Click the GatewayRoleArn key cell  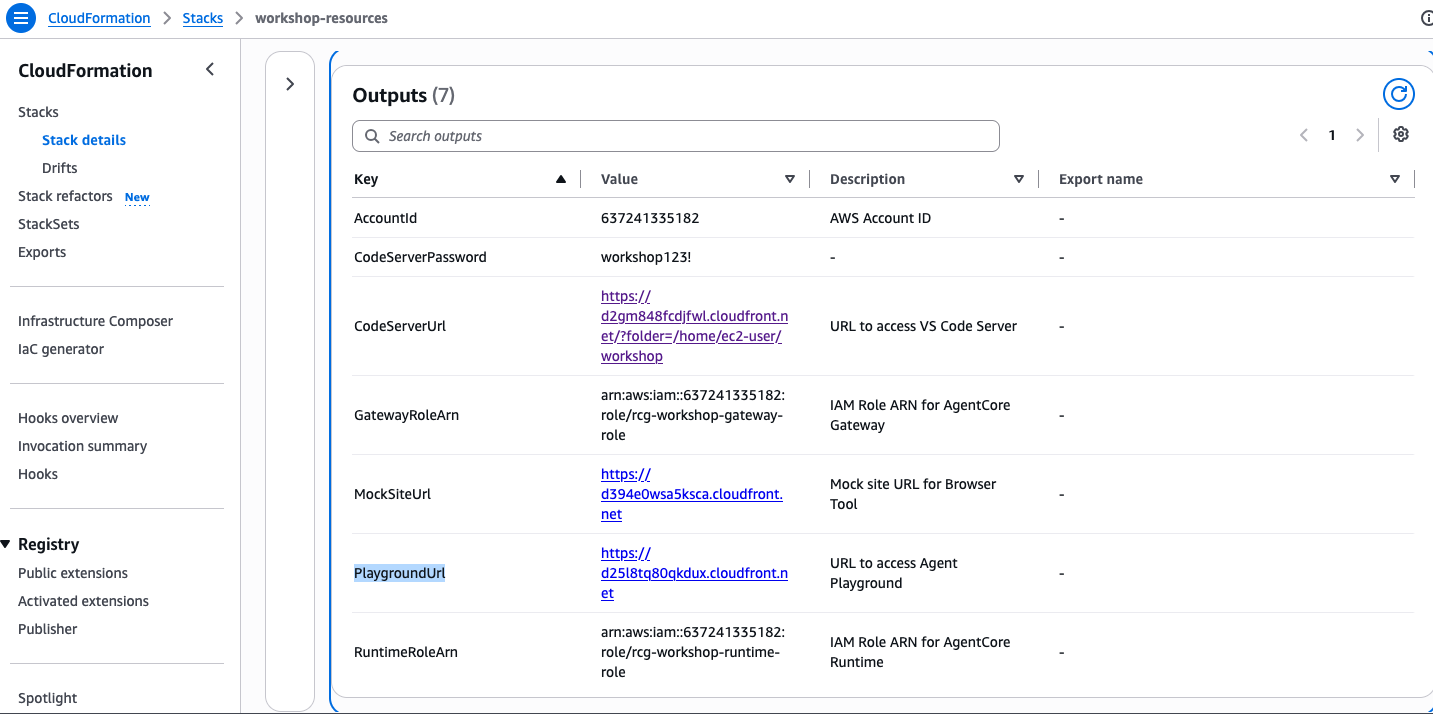point(407,415)
